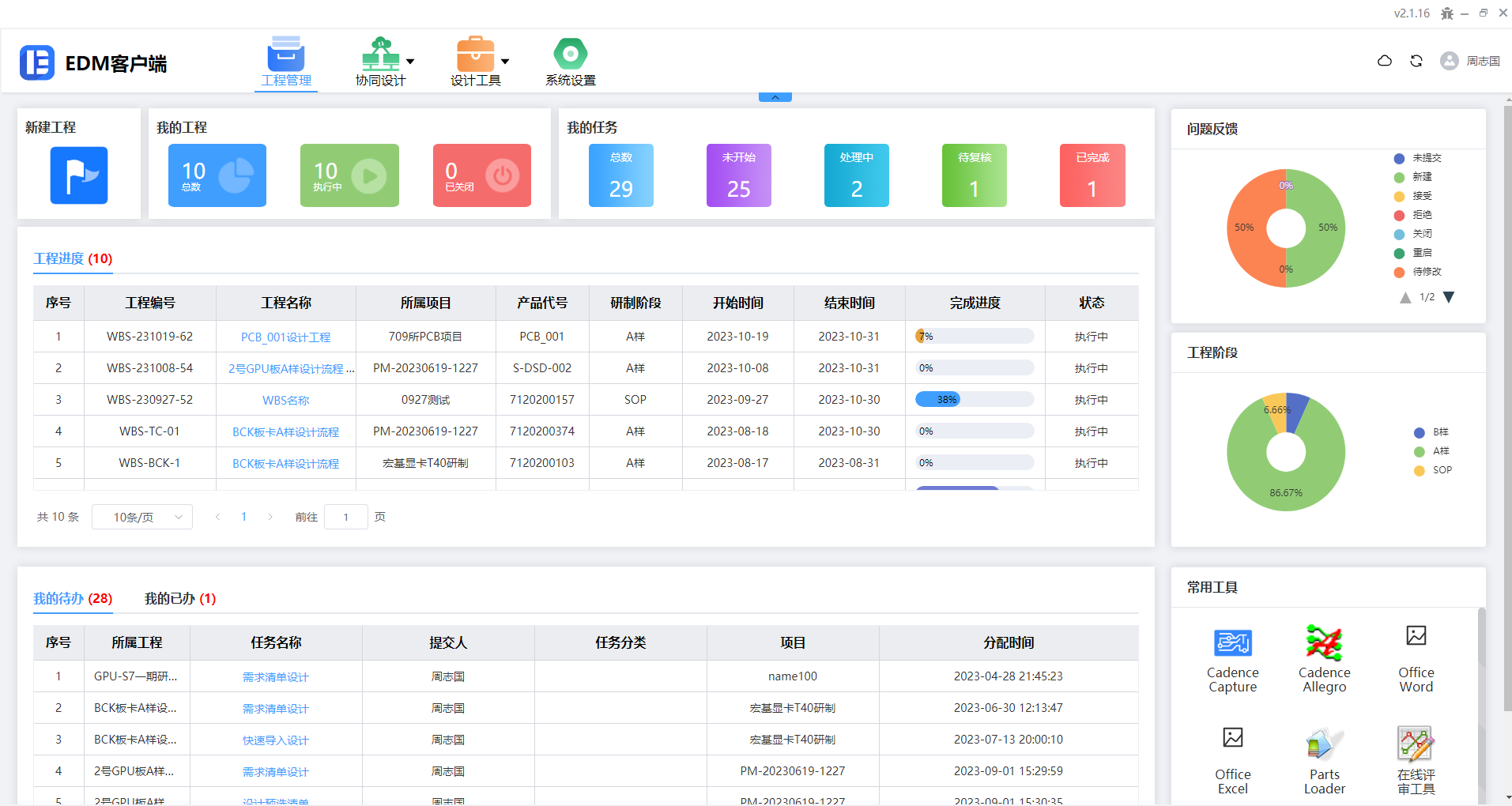Expand the 协同设计 dropdown arrow
1512x806 pixels.
pos(410,62)
